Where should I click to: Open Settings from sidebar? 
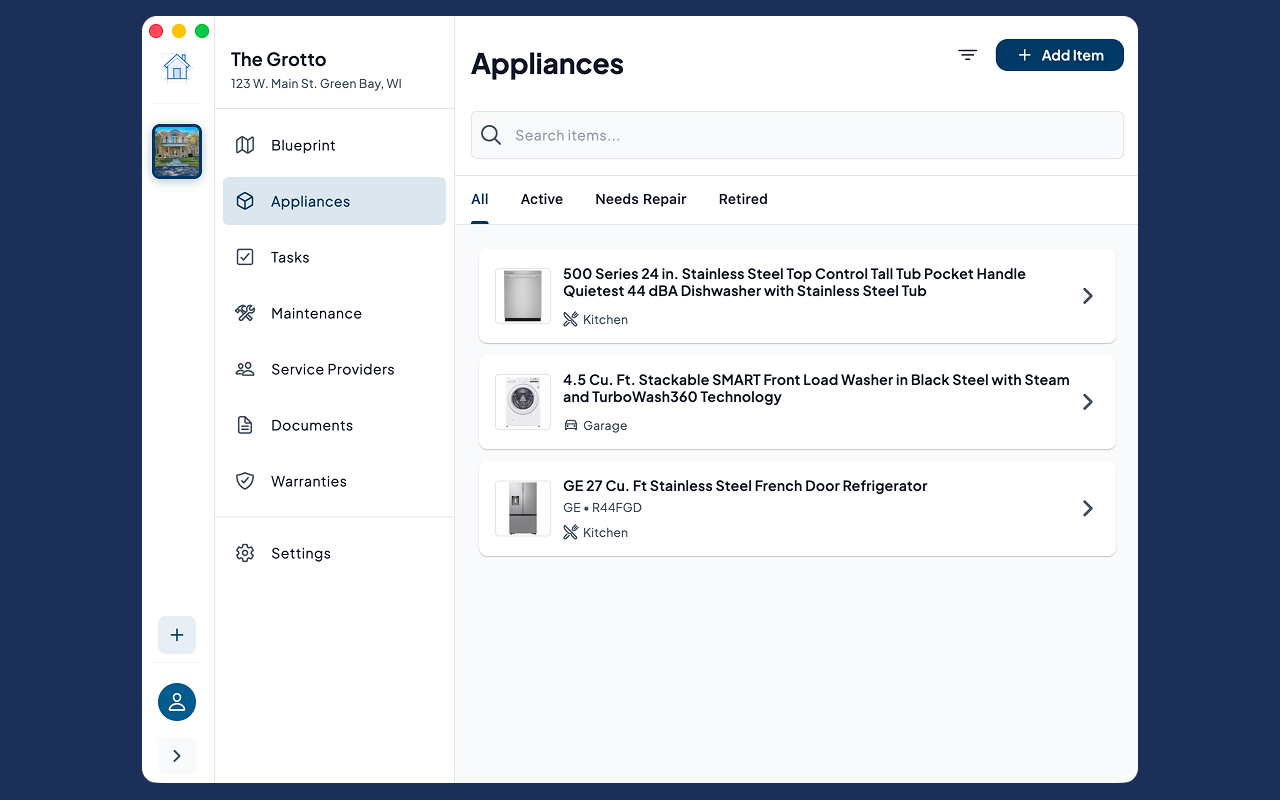pyautogui.click(x=334, y=553)
